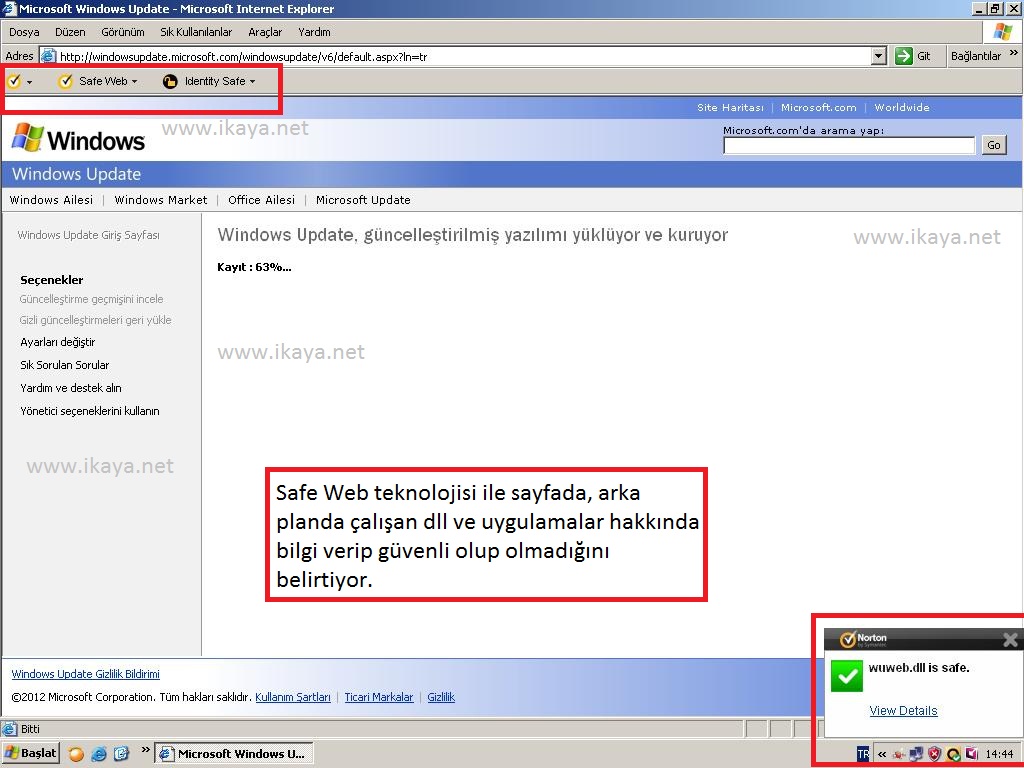Viewport: 1024px width, 768px height.
Task: Open the Windows Market navigation item
Action: pyautogui.click(x=161, y=200)
